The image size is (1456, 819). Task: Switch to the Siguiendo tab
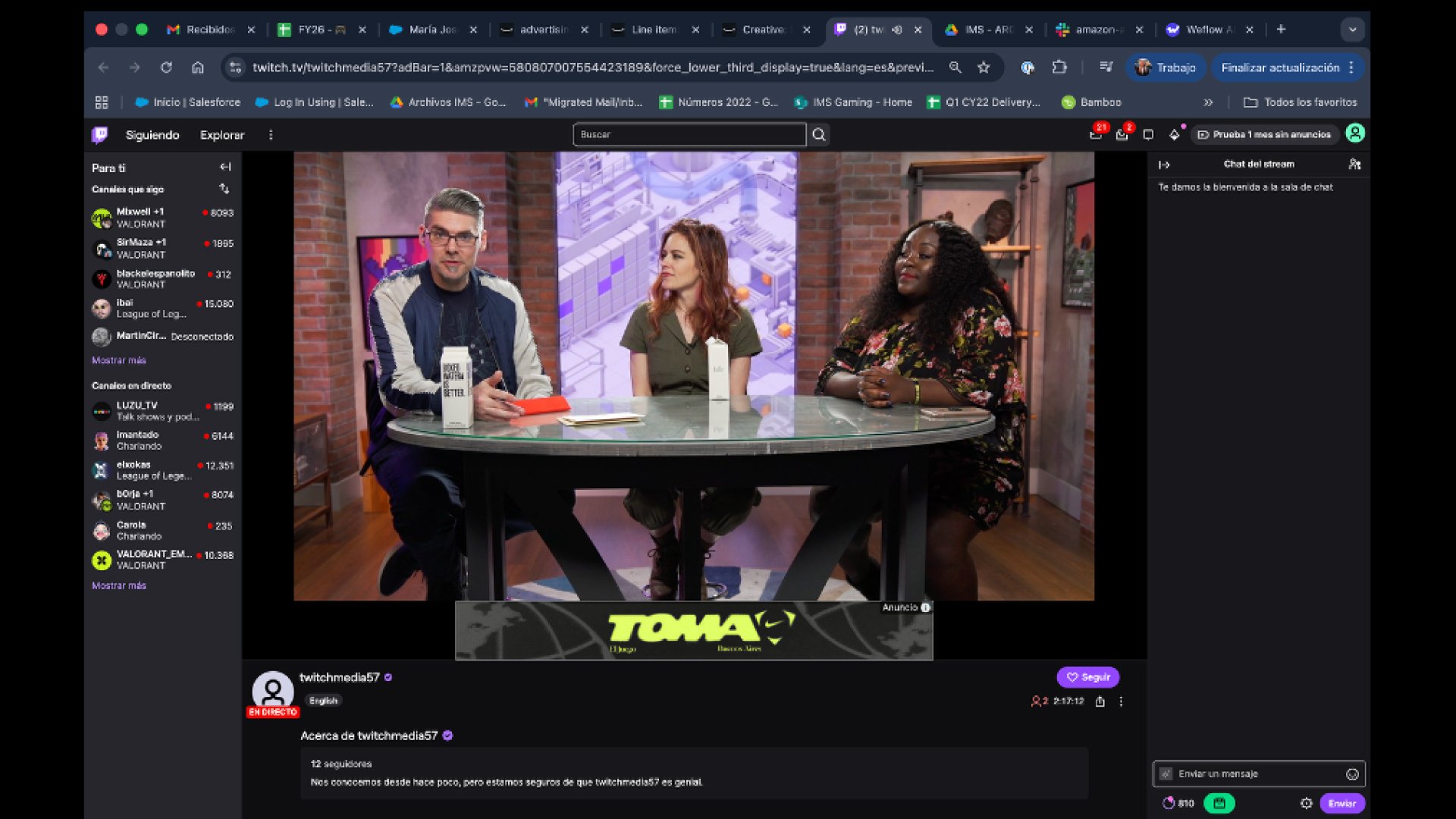(152, 135)
